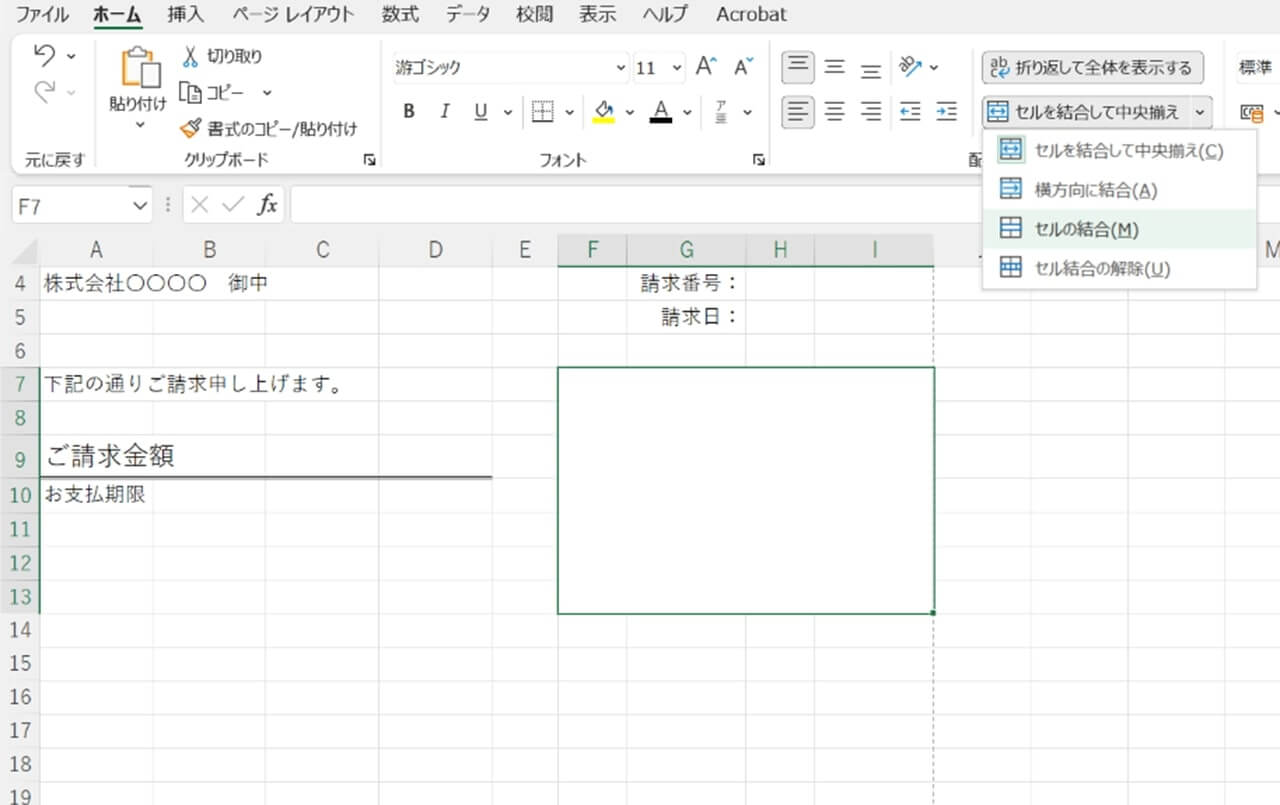Click the Name Box showing F7
Viewport: 1280px width, 805px height.
point(70,205)
